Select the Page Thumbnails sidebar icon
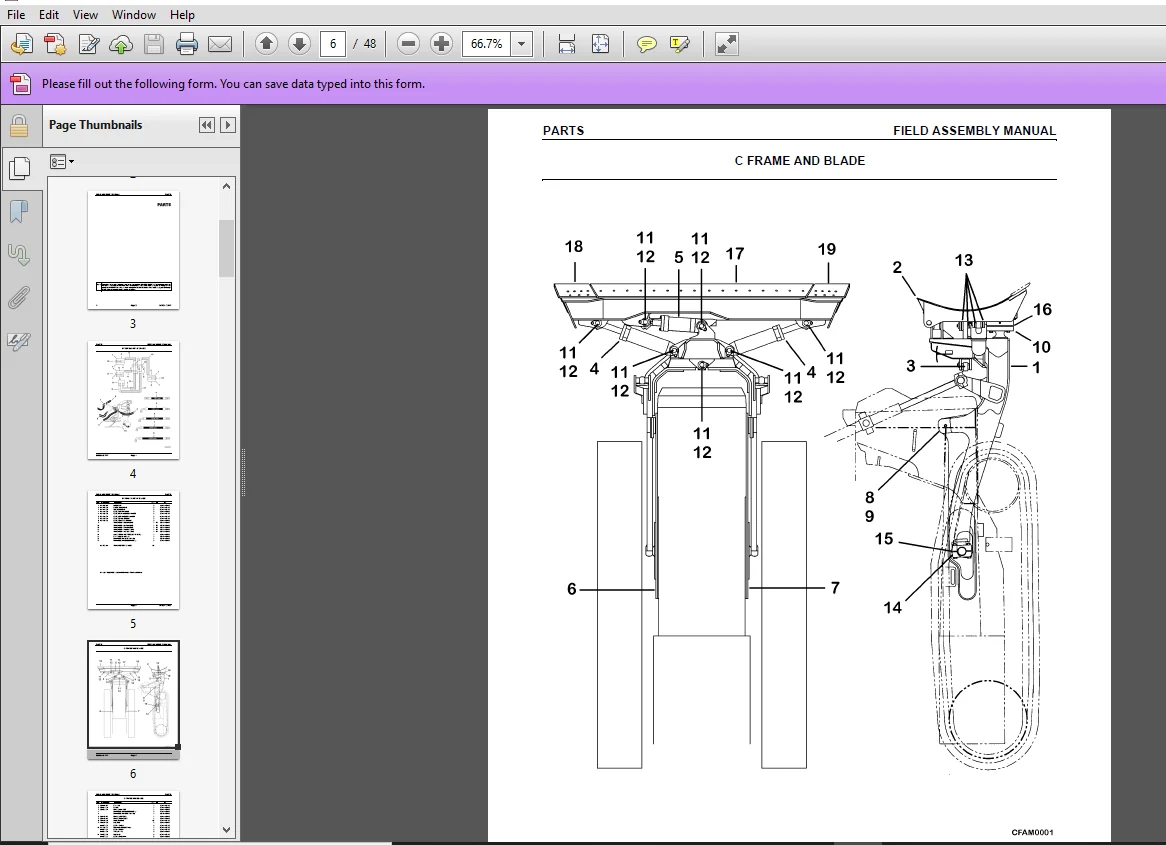 click(19, 168)
